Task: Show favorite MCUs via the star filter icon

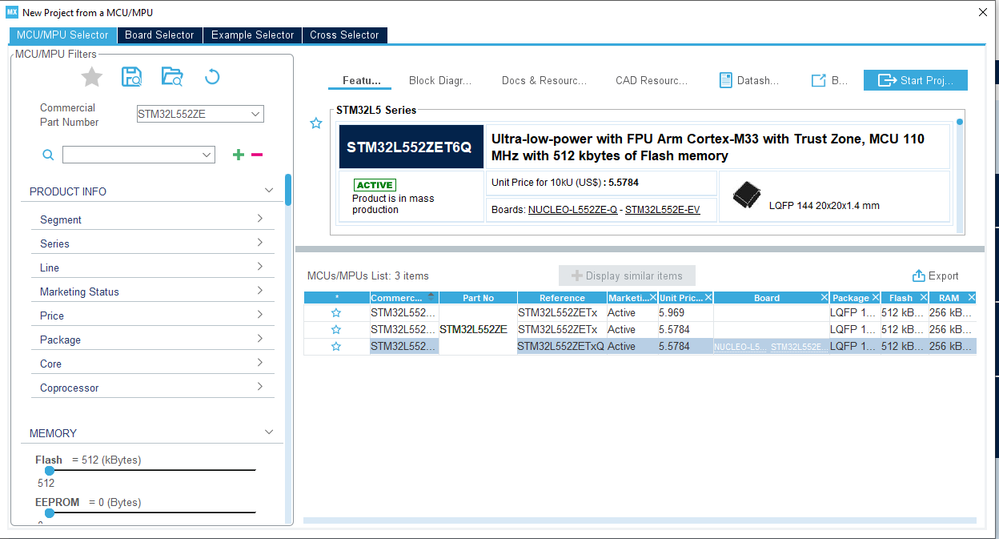Action: tap(92, 77)
